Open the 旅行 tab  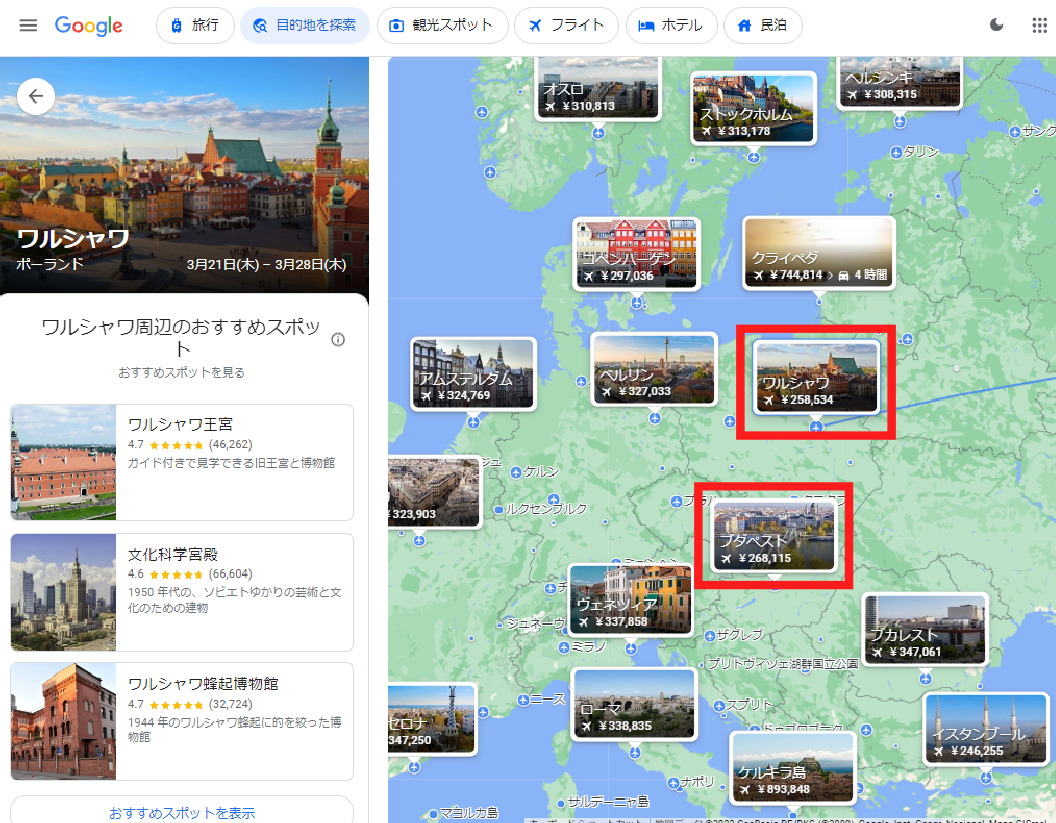195,26
